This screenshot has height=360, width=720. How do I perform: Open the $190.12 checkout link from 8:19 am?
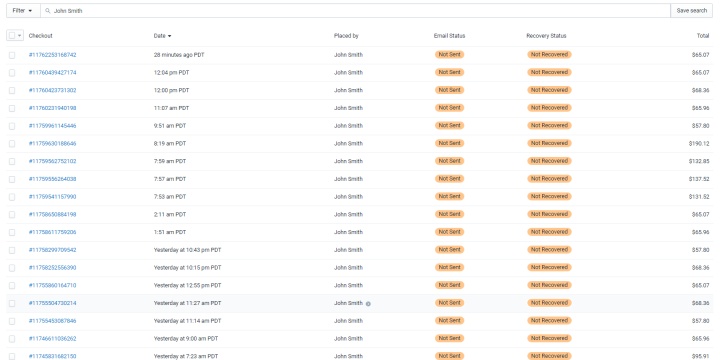(x=52, y=143)
